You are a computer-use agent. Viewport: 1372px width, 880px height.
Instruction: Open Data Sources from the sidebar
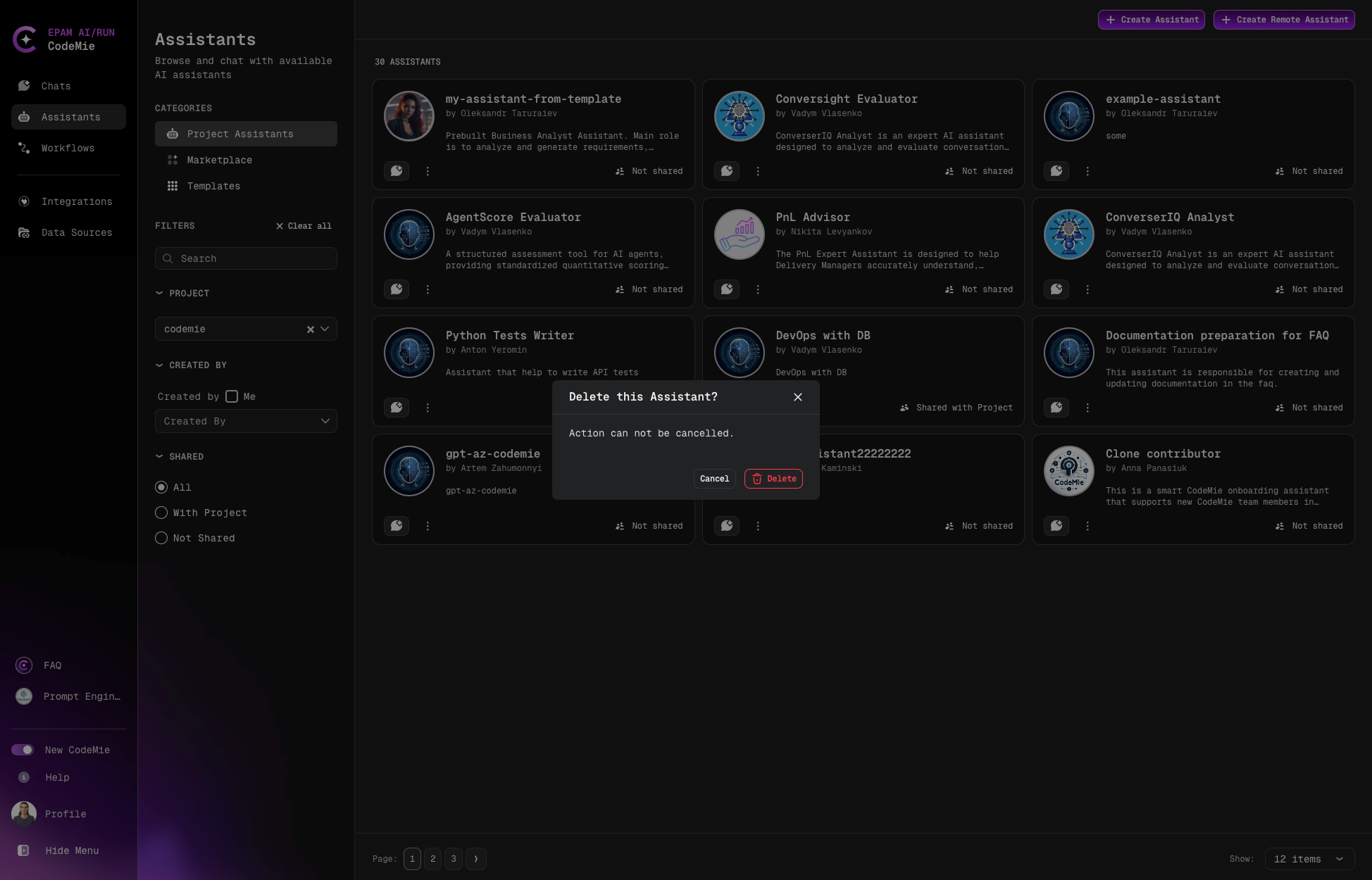(23, 232)
